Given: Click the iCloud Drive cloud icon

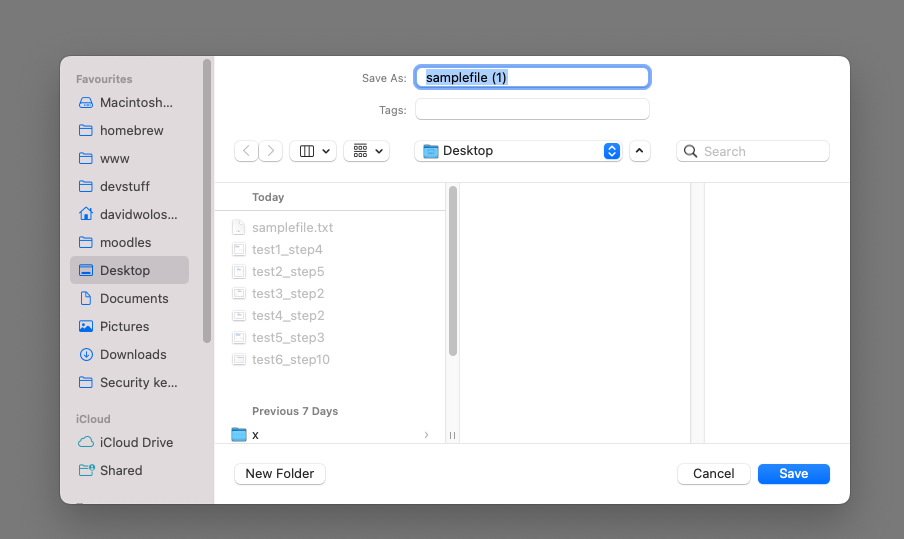Looking at the screenshot, I should coord(86,442).
